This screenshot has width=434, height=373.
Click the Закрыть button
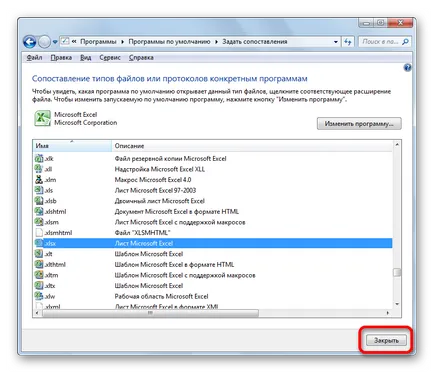pyautogui.click(x=386, y=340)
